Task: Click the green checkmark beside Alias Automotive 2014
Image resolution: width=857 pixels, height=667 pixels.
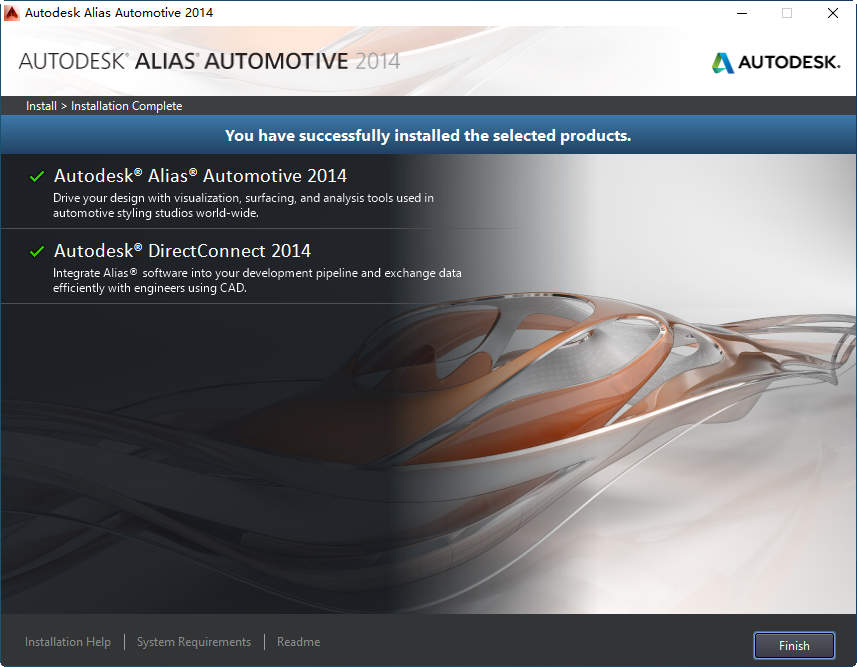Action: [x=37, y=177]
